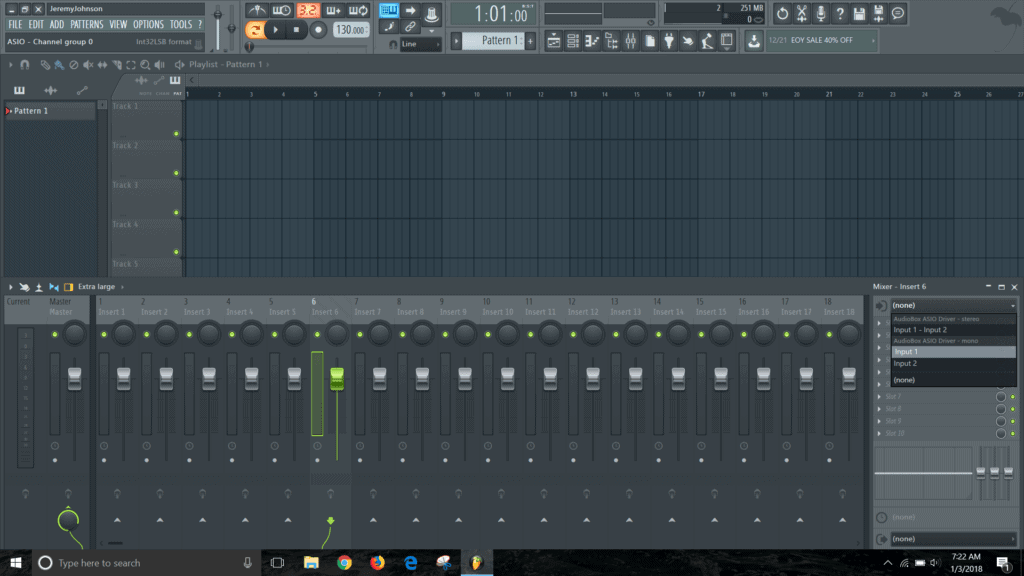Click the save project floppy icon
The height and width of the screenshot is (576, 1024).
pos(859,13)
